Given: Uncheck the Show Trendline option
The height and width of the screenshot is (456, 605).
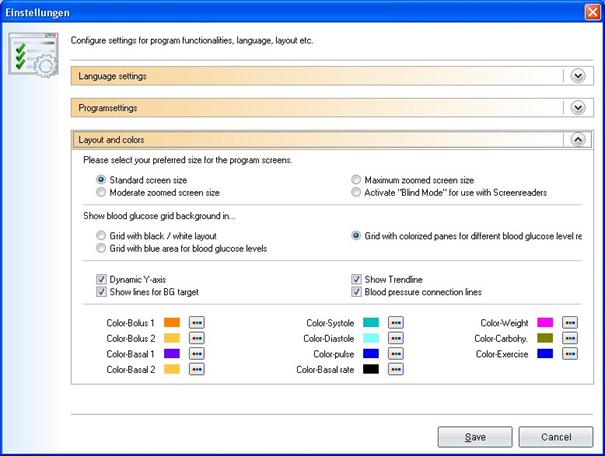Looking at the screenshot, I should tap(357, 279).
